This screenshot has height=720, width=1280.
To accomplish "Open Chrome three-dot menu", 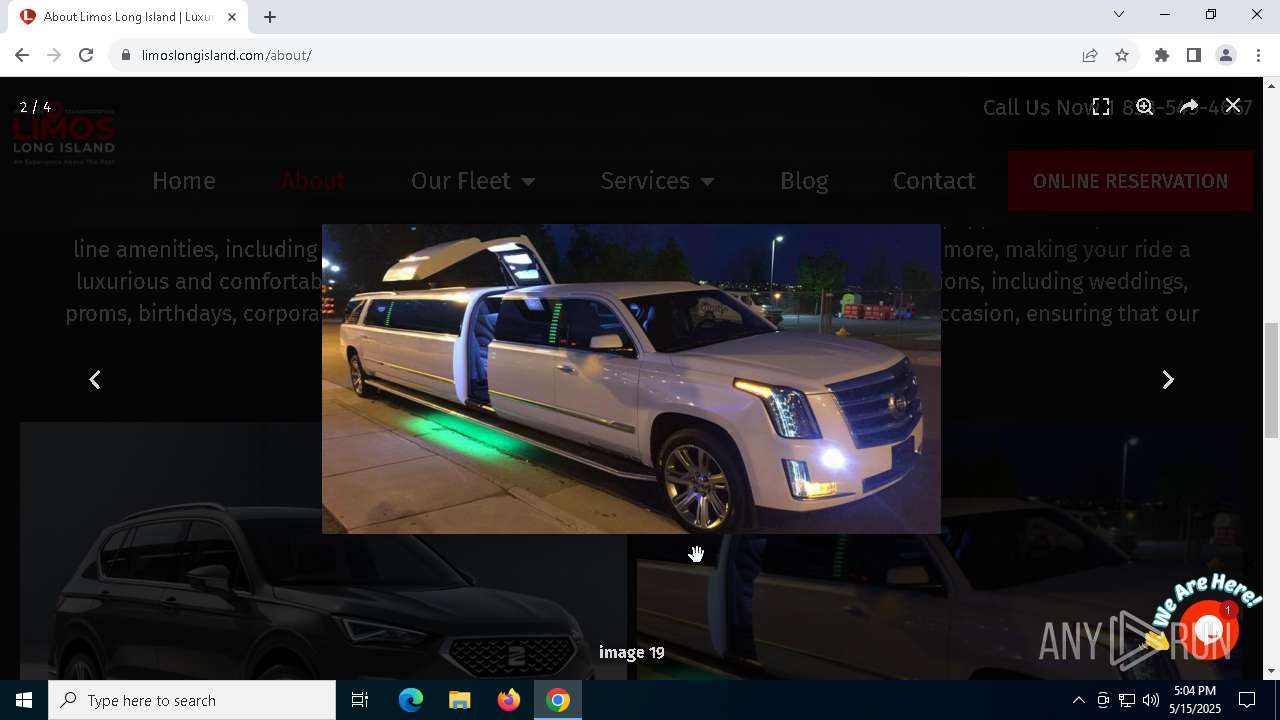I will (x=1258, y=55).
